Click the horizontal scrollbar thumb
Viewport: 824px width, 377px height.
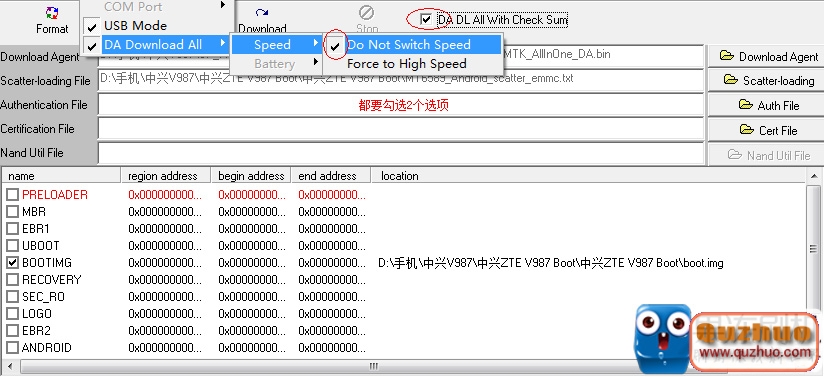coord(373,366)
